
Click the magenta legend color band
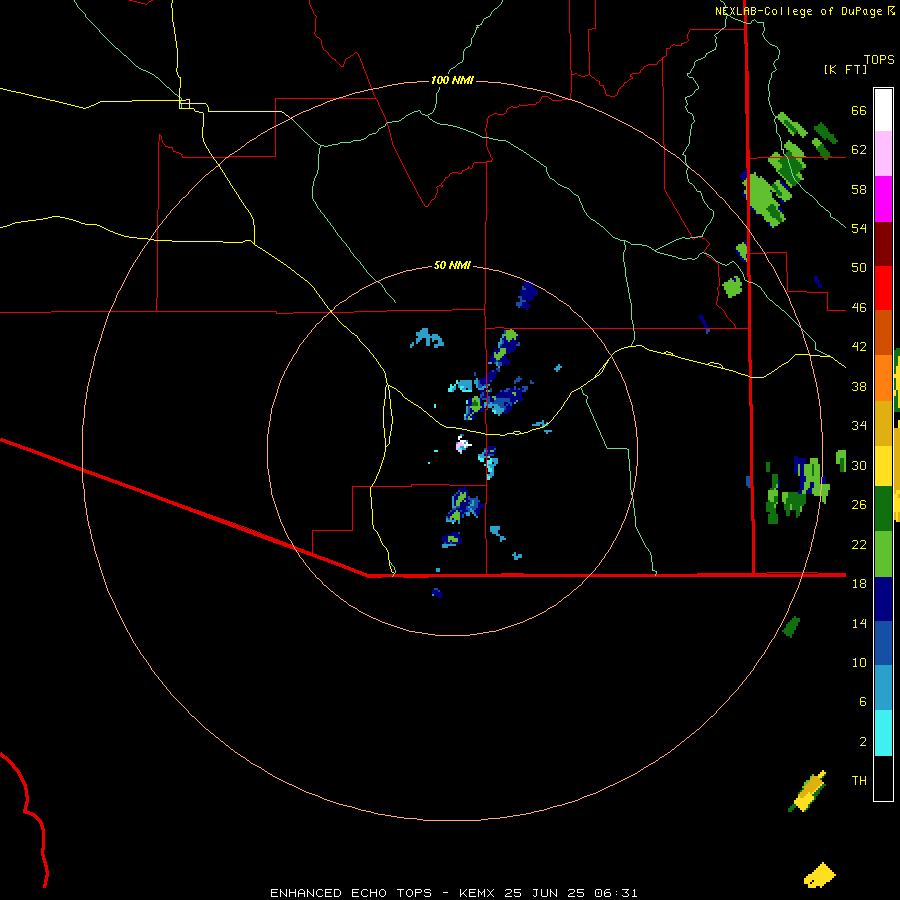click(883, 199)
